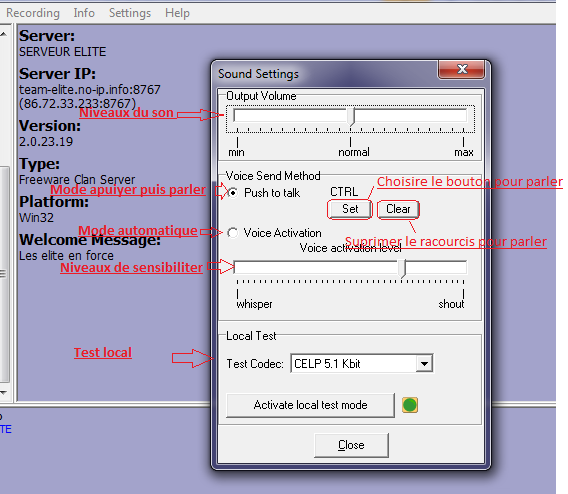
Task: Open the Test Codec dropdown
Action: tap(425, 363)
